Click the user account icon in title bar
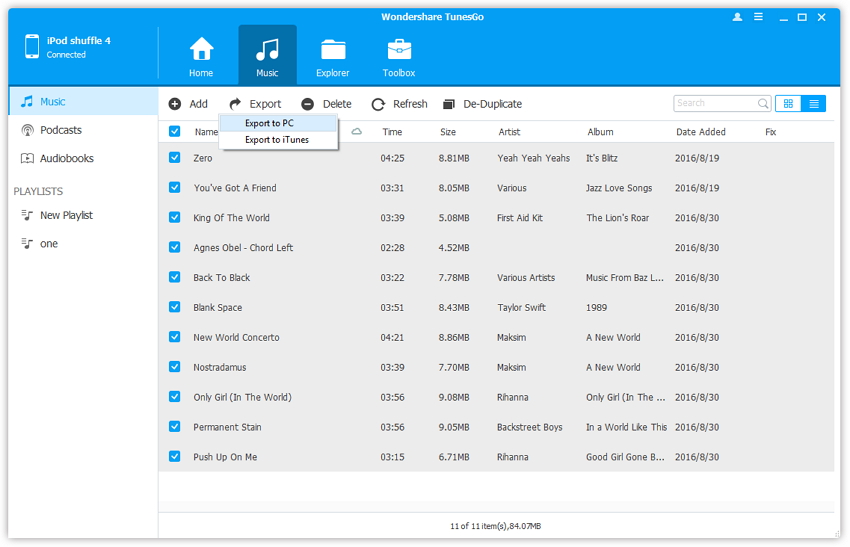This screenshot has width=850, height=547. (738, 17)
